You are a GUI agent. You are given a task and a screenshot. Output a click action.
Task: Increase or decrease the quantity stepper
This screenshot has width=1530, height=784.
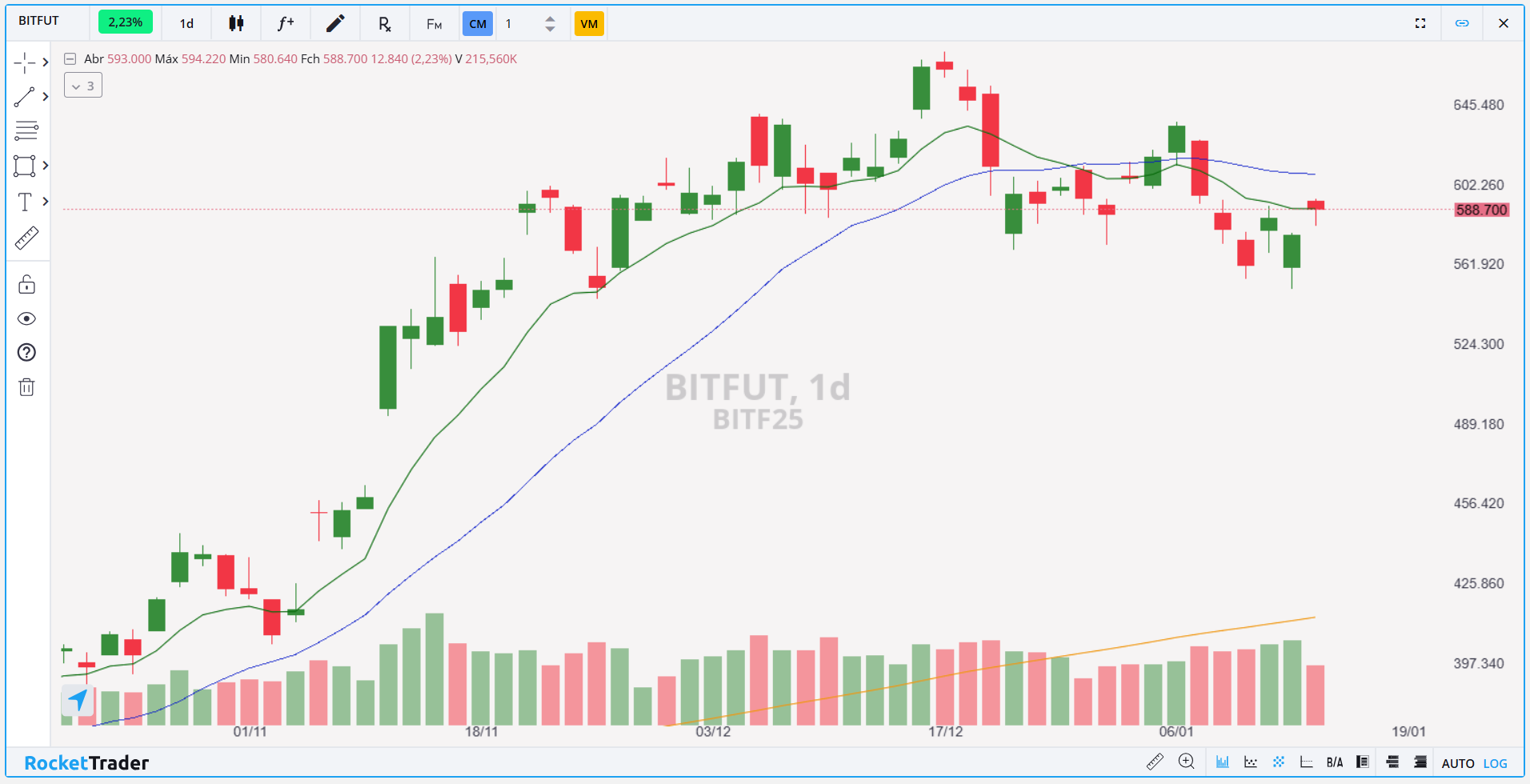click(550, 24)
